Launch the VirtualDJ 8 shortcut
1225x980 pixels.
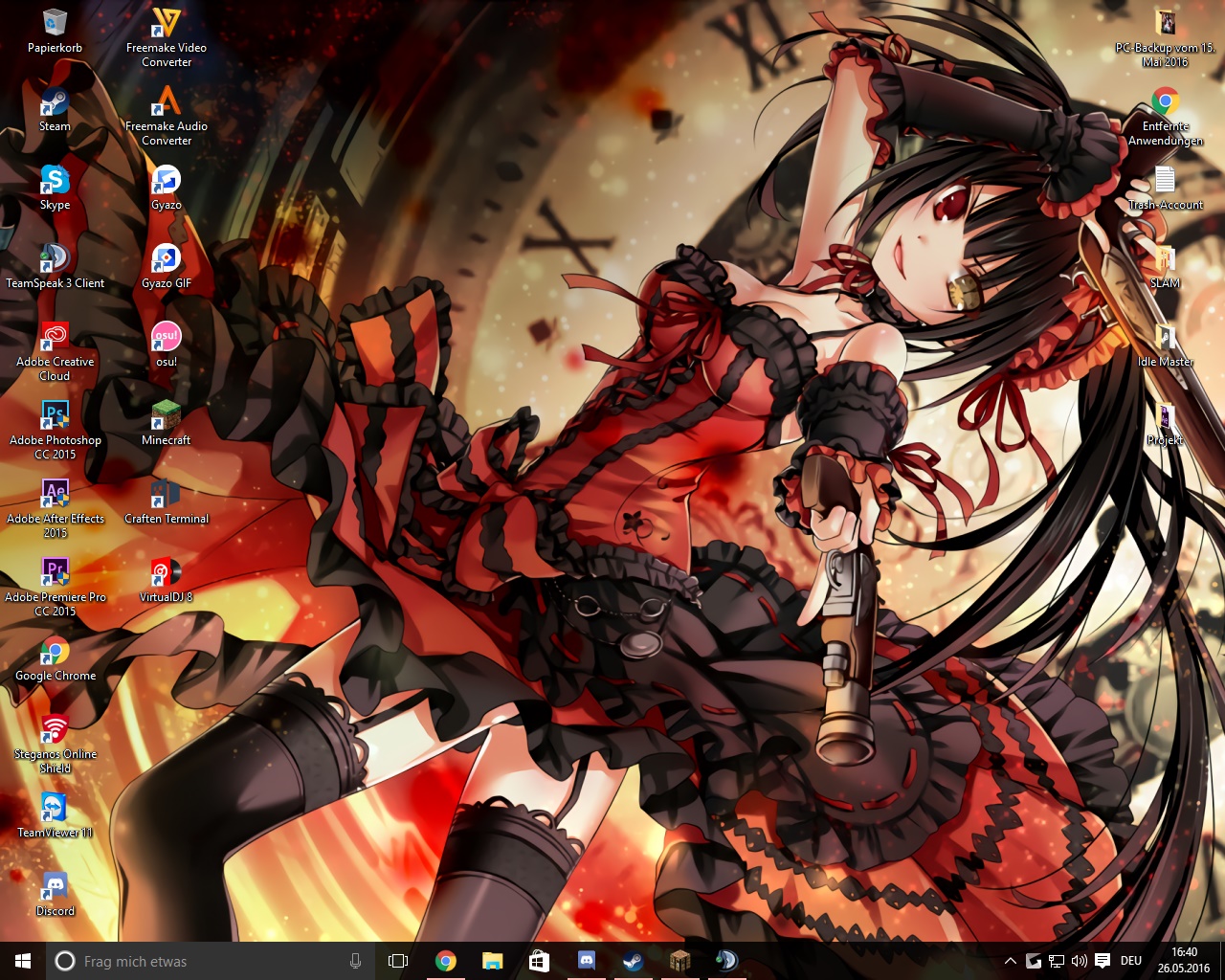coord(166,573)
